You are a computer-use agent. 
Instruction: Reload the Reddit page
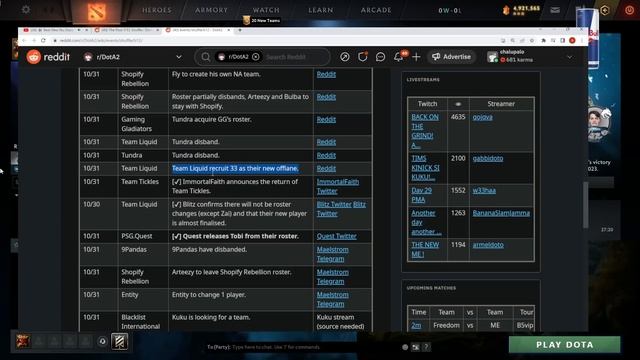pos(43,40)
